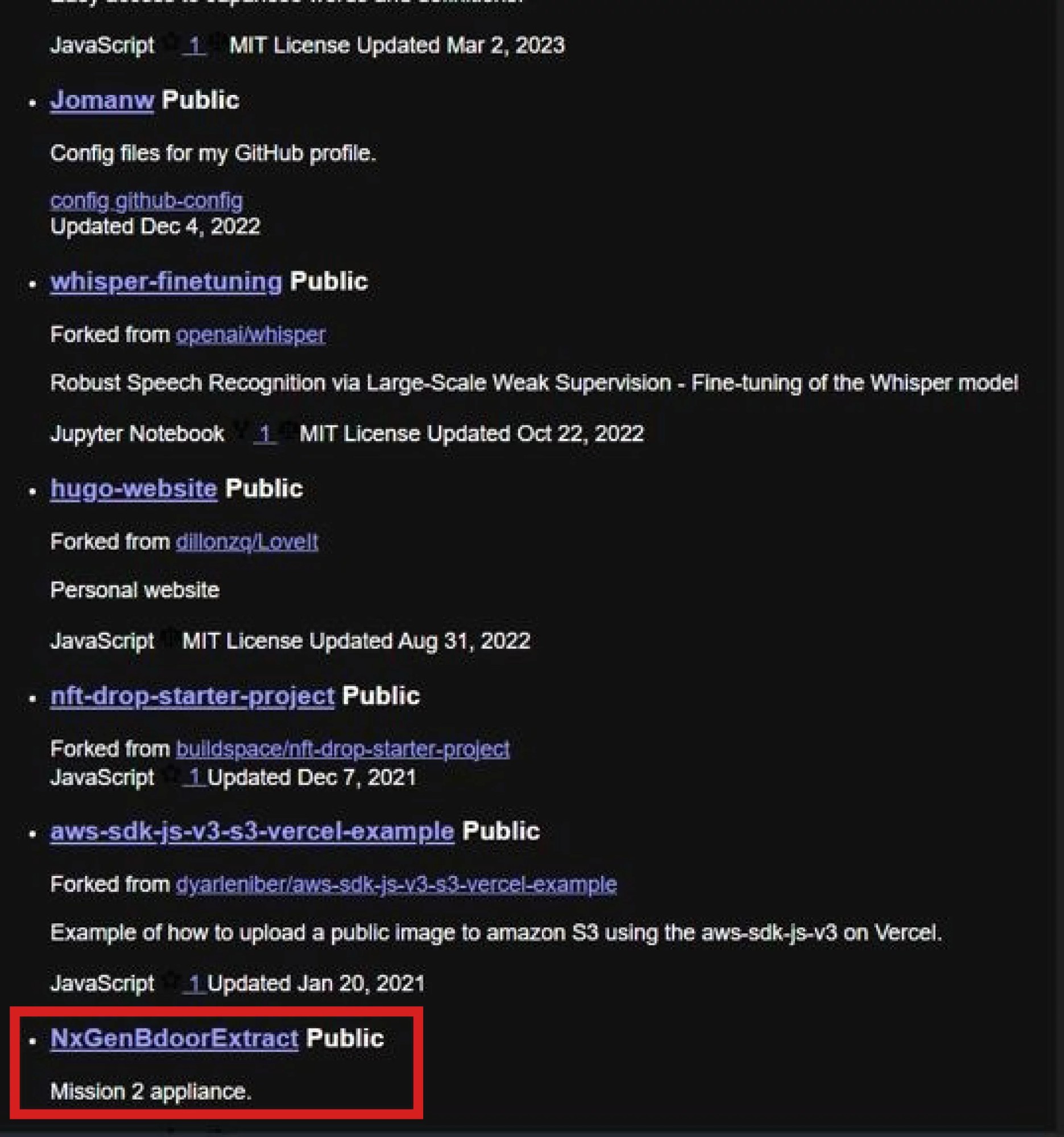Screen dimensions: 1064x1137
Task: Click the Public badge next to NxGenBdoorExtract
Action: point(345,1038)
